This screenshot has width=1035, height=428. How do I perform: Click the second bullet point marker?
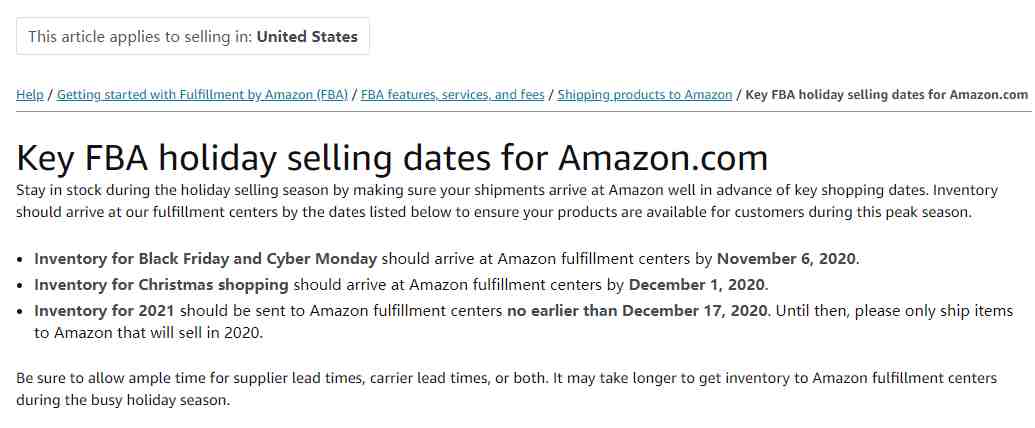coord(22,286)
